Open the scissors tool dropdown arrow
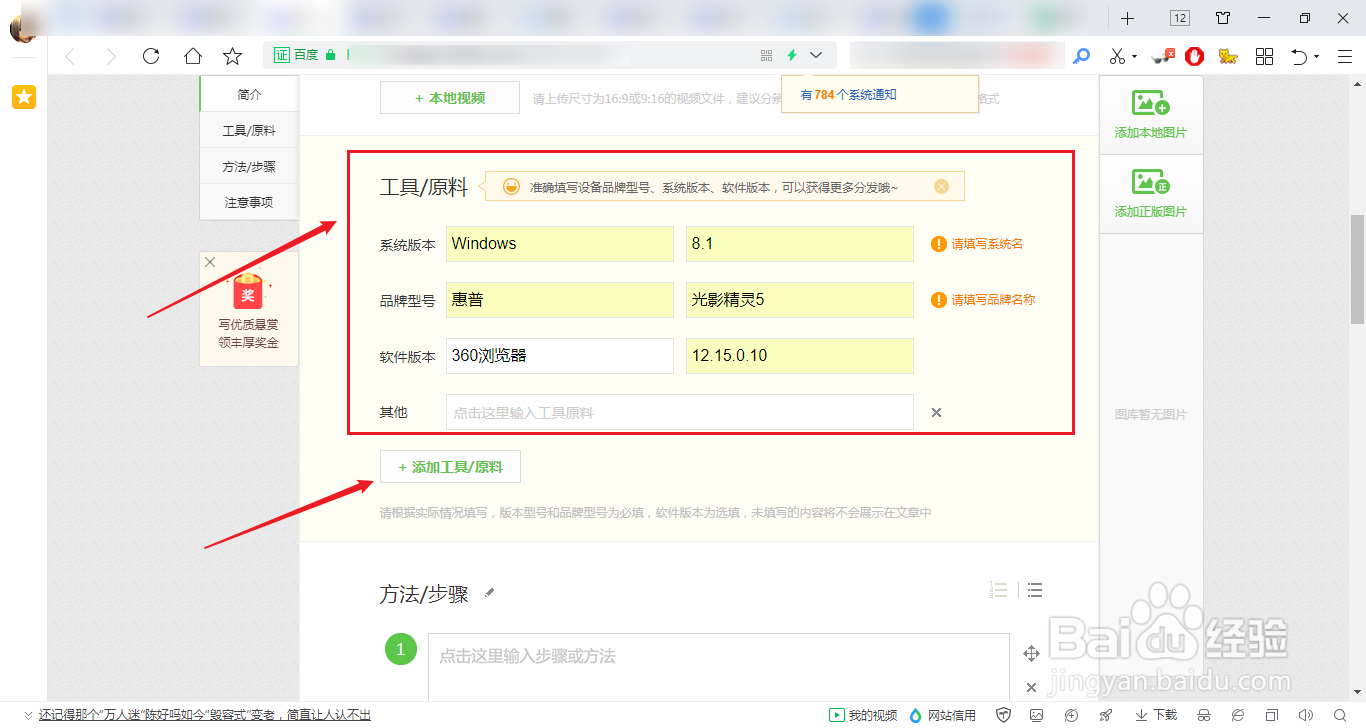The image size is (1366, 728). pos(1134,56)
